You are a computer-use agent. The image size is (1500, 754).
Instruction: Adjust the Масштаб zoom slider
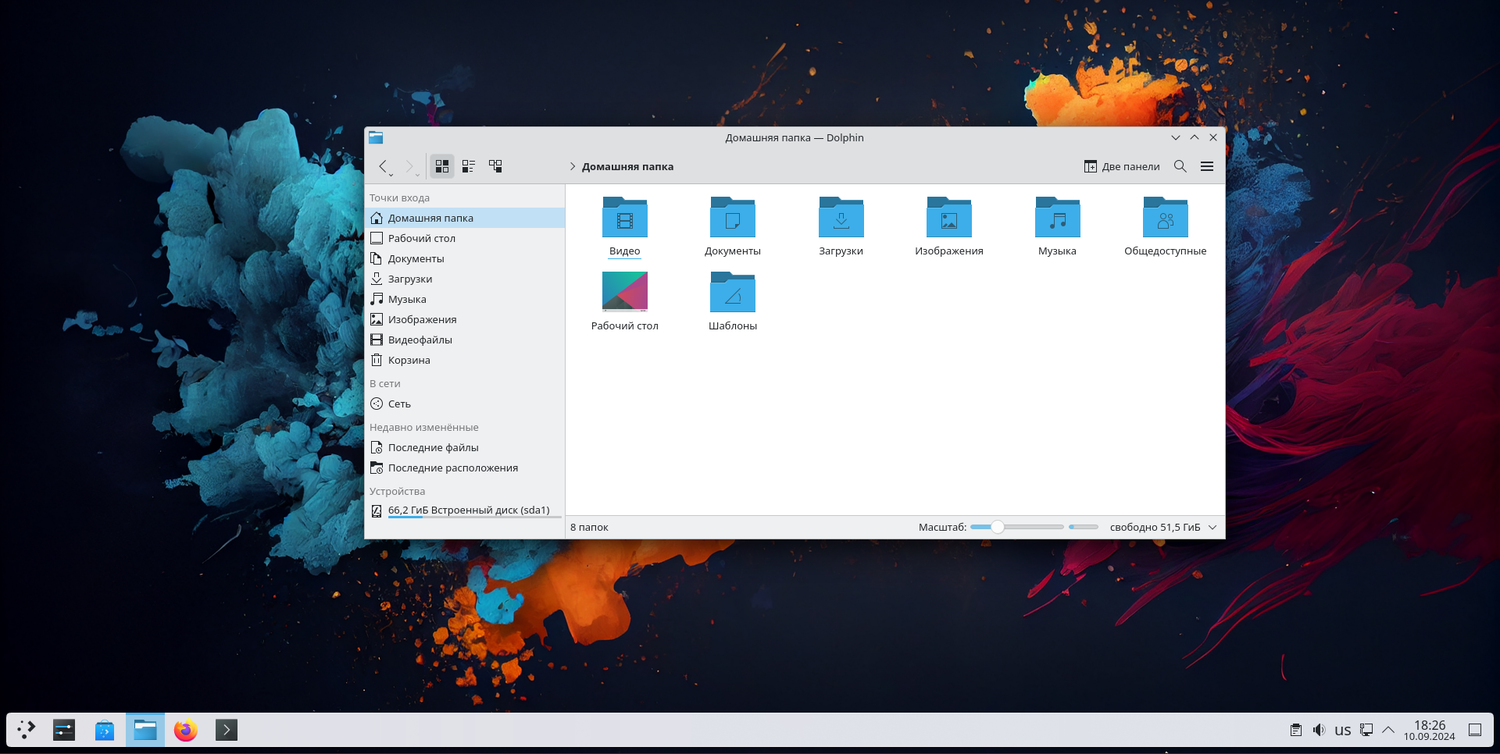coord(1016,527)
